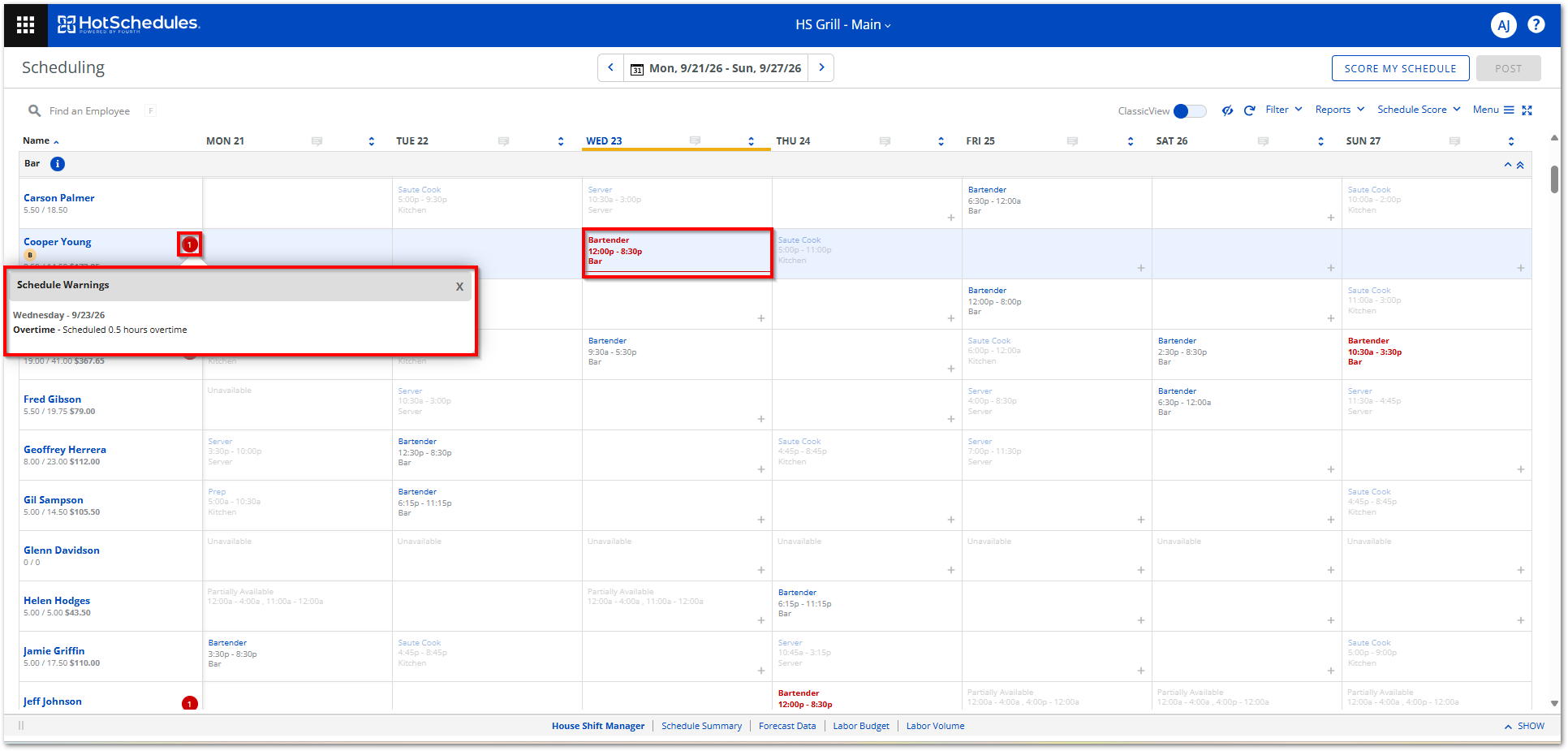Open the help question mark icon
The height and width of the screenshot is (751, 1568).
pos(1536,24)
